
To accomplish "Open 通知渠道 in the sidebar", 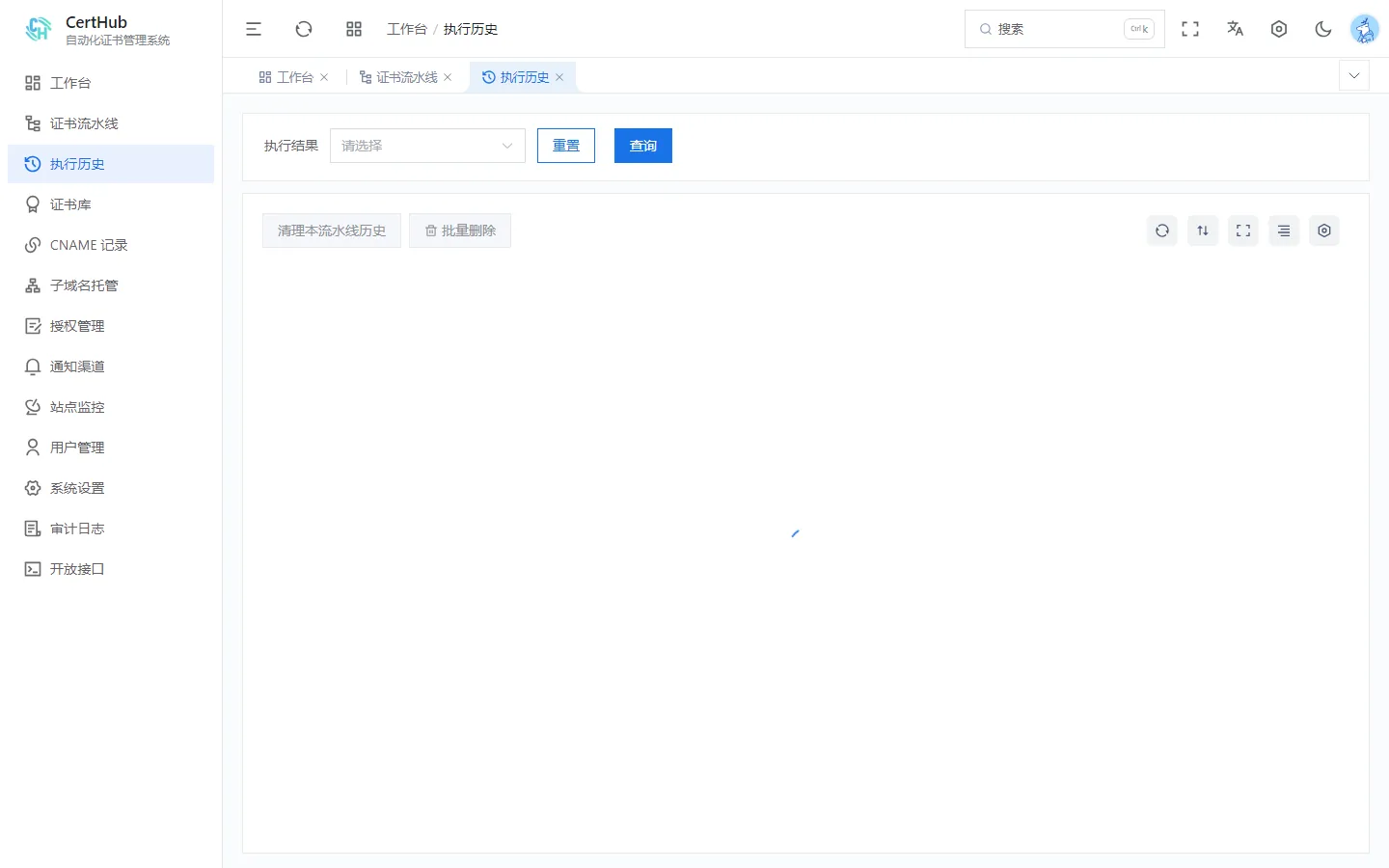I will (111, 366).
